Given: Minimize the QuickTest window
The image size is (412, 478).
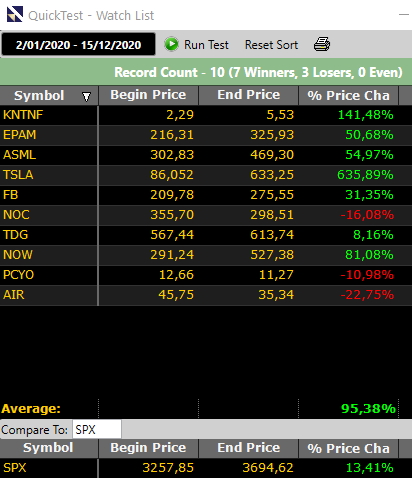Looking at the screenshot, I should point(404,15).
